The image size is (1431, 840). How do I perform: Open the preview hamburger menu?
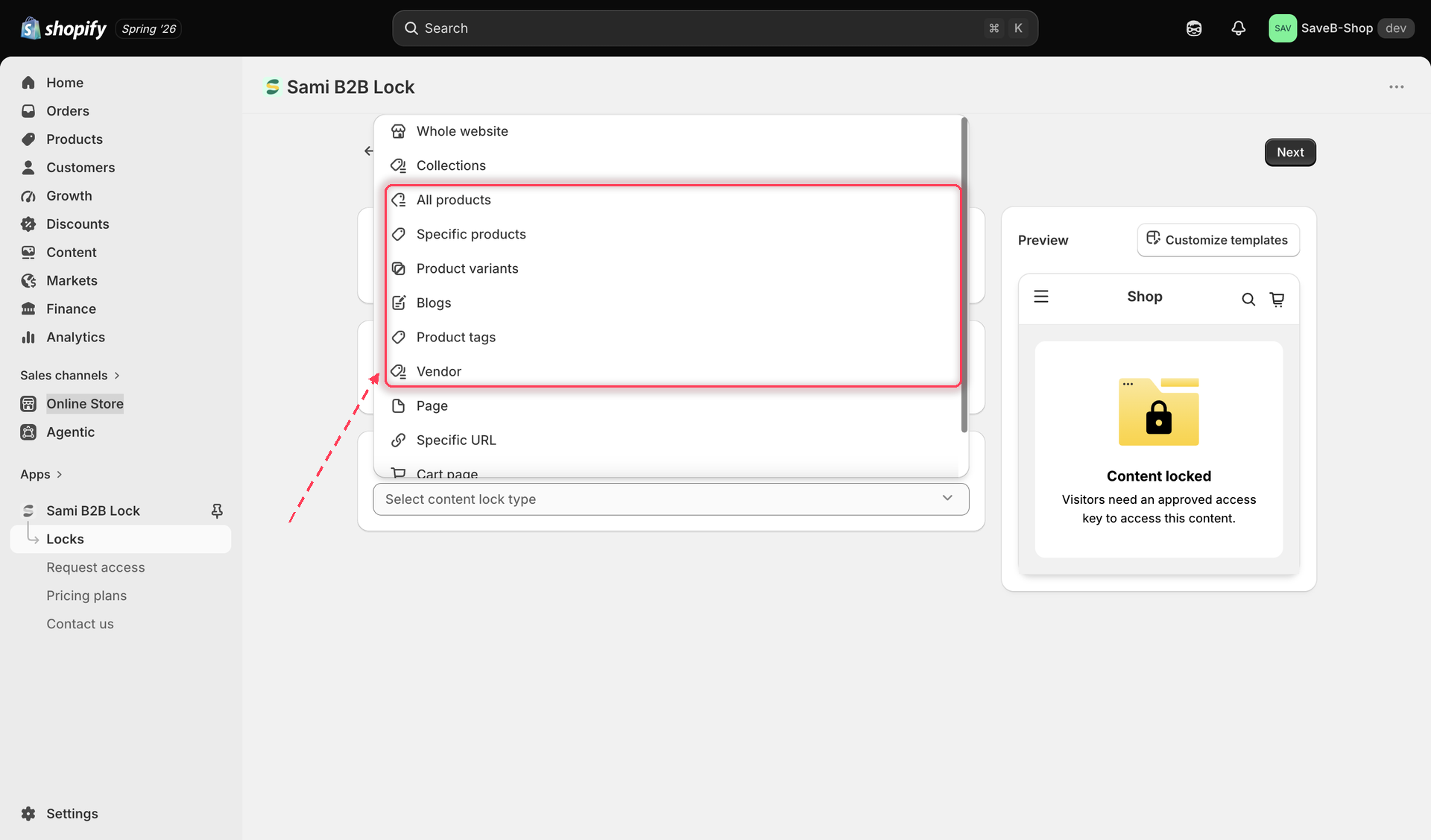tap(1041, 297)
